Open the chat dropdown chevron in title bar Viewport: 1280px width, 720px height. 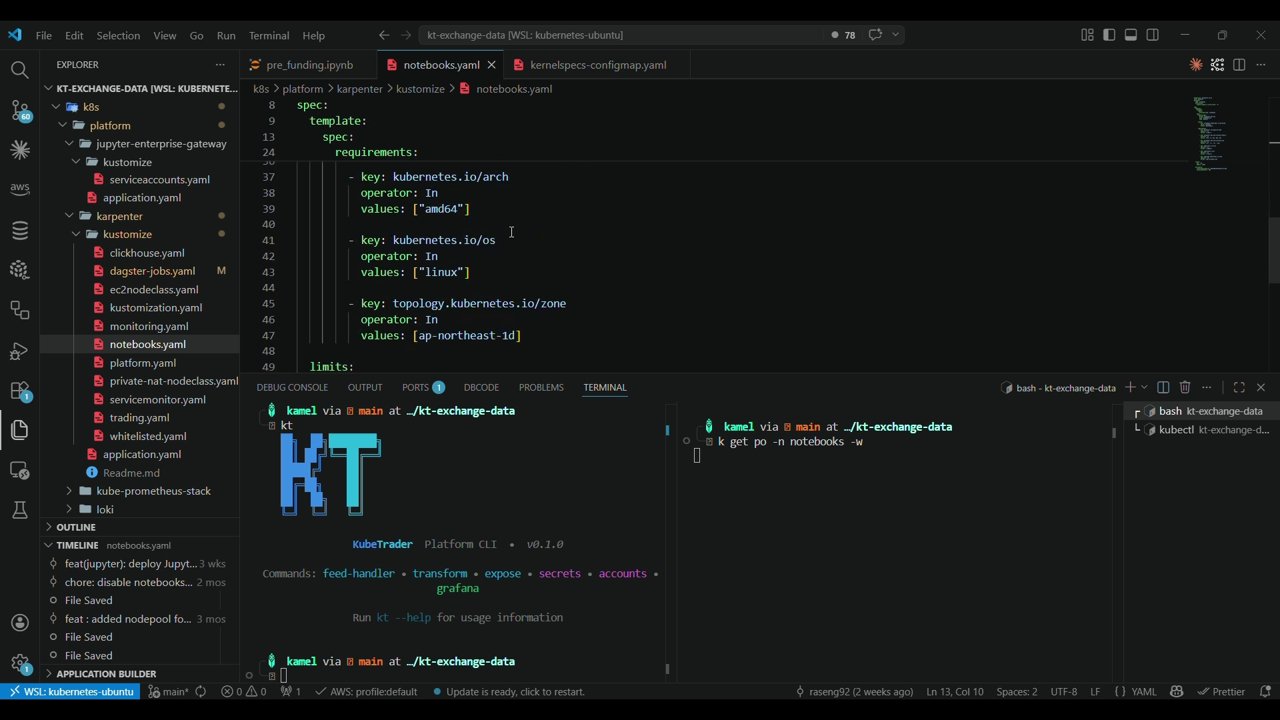[895, 35]
